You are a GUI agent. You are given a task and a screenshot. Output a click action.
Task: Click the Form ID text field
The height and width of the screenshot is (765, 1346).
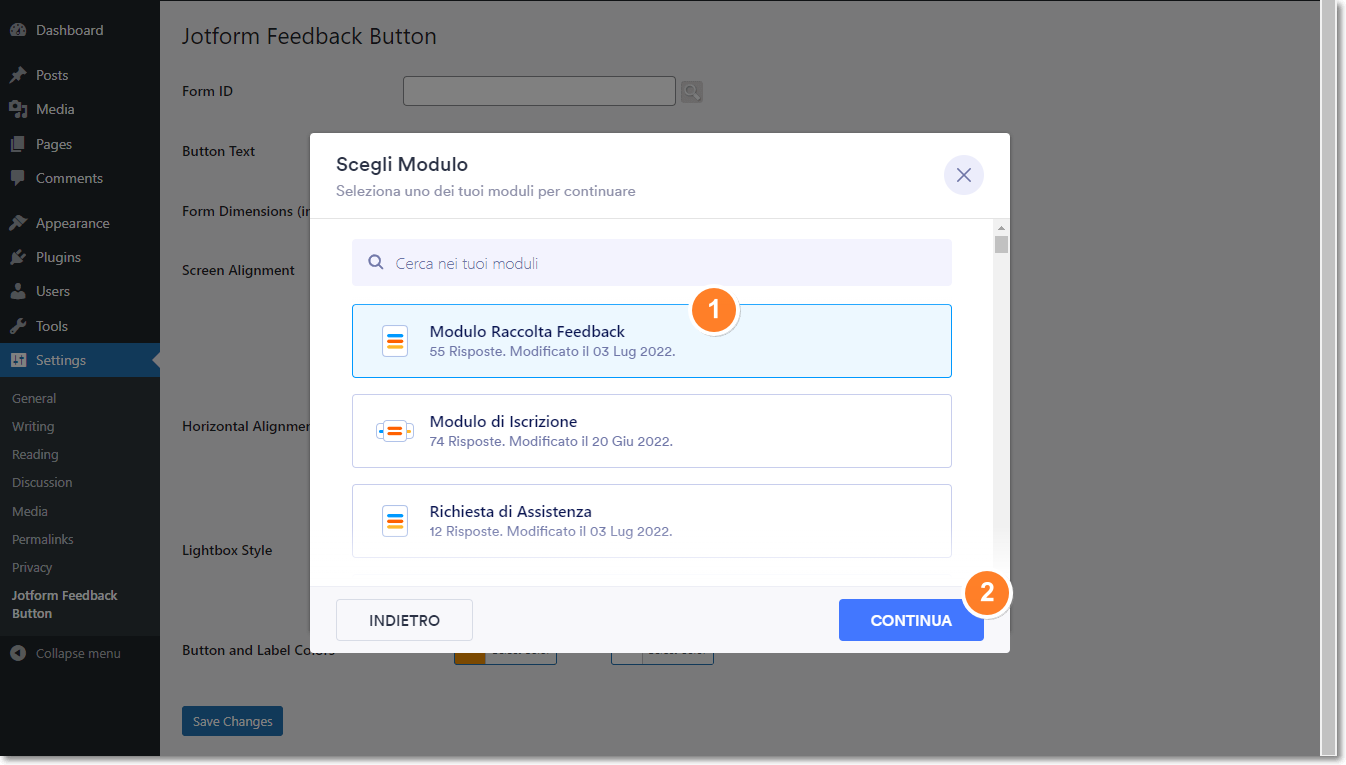pos(539,91)
